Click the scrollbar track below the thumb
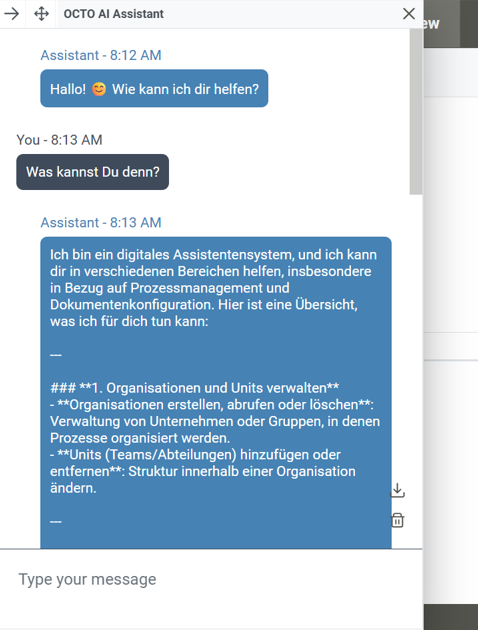Viewport: 478px width, 630px height. (x=416, y=370)
